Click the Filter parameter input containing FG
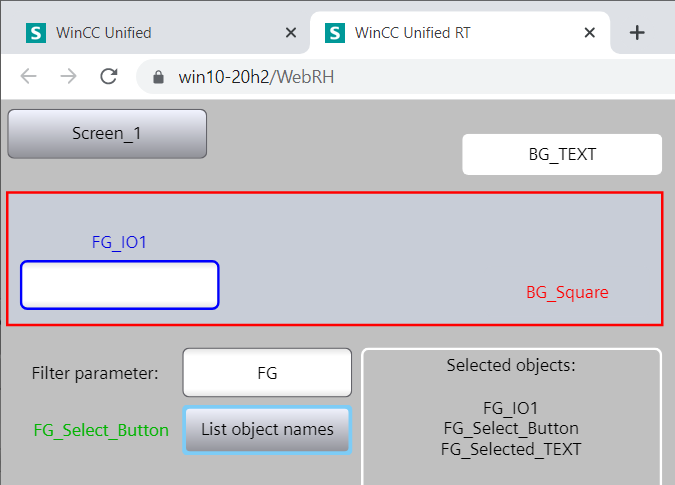Viewport: 675px width, 485px height. [267, 373]
